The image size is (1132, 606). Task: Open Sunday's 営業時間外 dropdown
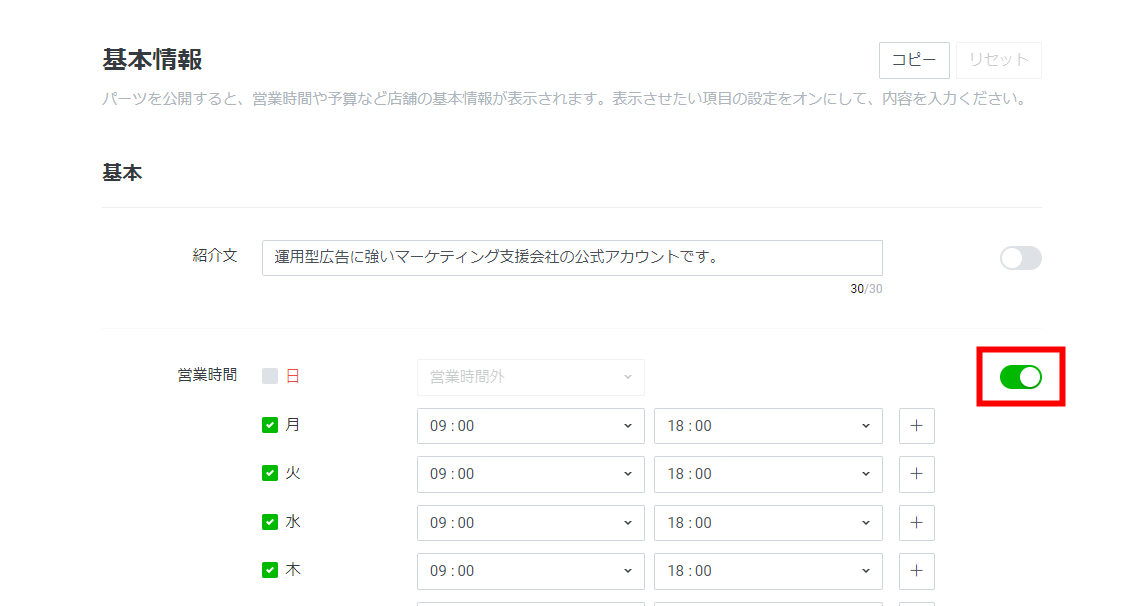[x=530, y=377]
